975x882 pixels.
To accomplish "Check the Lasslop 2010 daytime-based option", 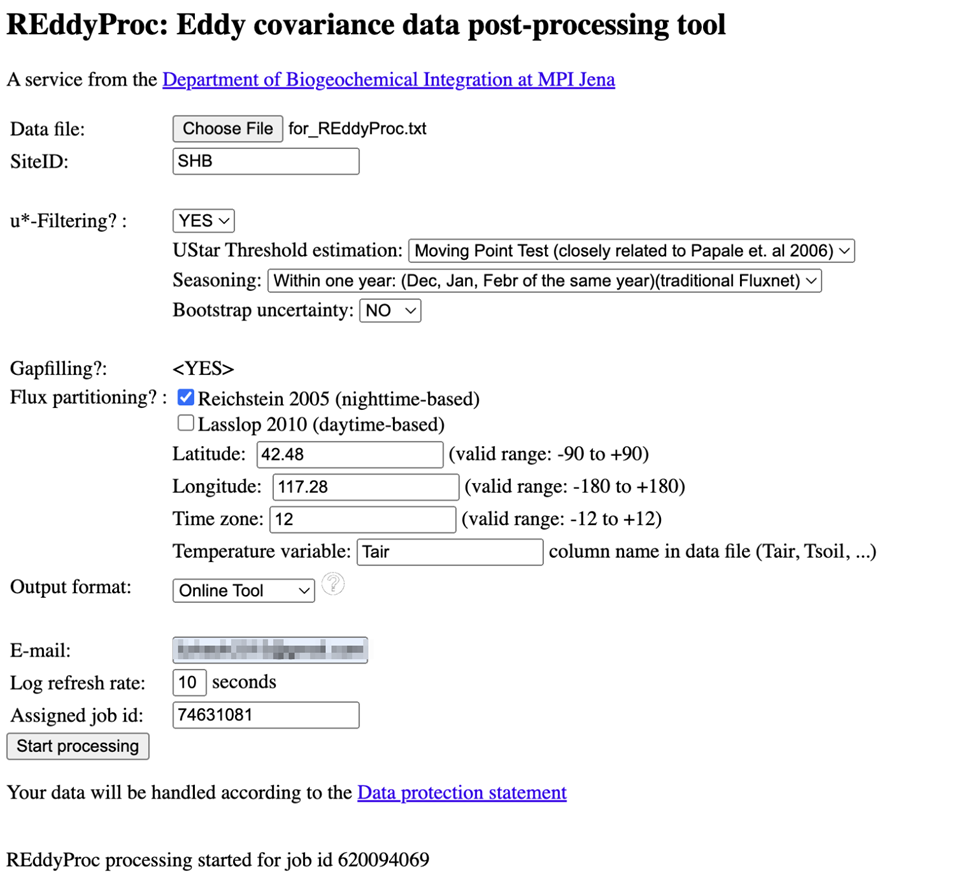I will point(186,424).
